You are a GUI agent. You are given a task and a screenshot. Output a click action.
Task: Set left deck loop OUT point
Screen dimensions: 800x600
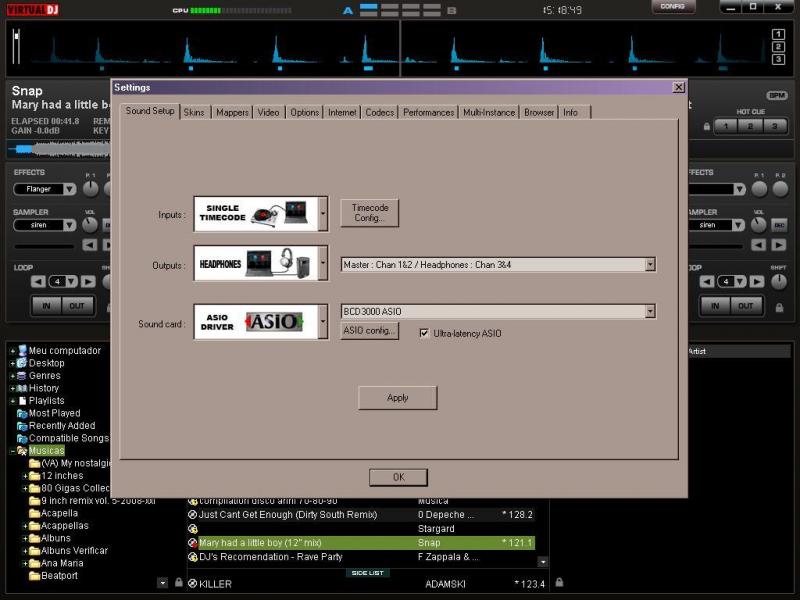pyautogui.click(x=77, y=306)
